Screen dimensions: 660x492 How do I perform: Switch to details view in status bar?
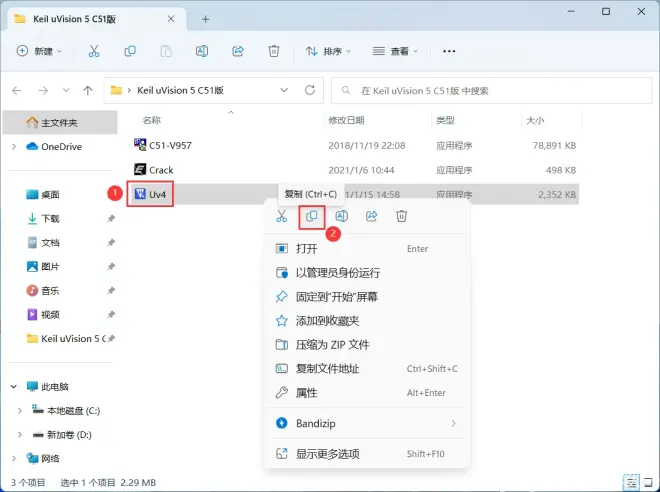(x=631, y=482)
